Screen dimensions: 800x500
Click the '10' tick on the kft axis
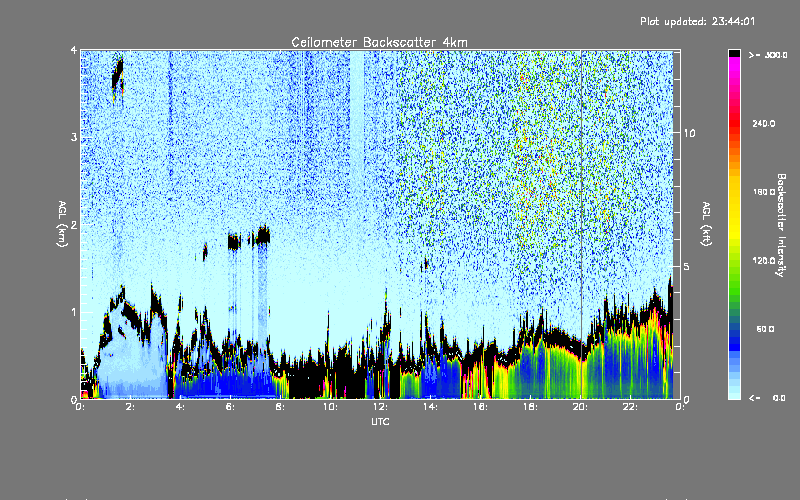click(x=689, y=133)
